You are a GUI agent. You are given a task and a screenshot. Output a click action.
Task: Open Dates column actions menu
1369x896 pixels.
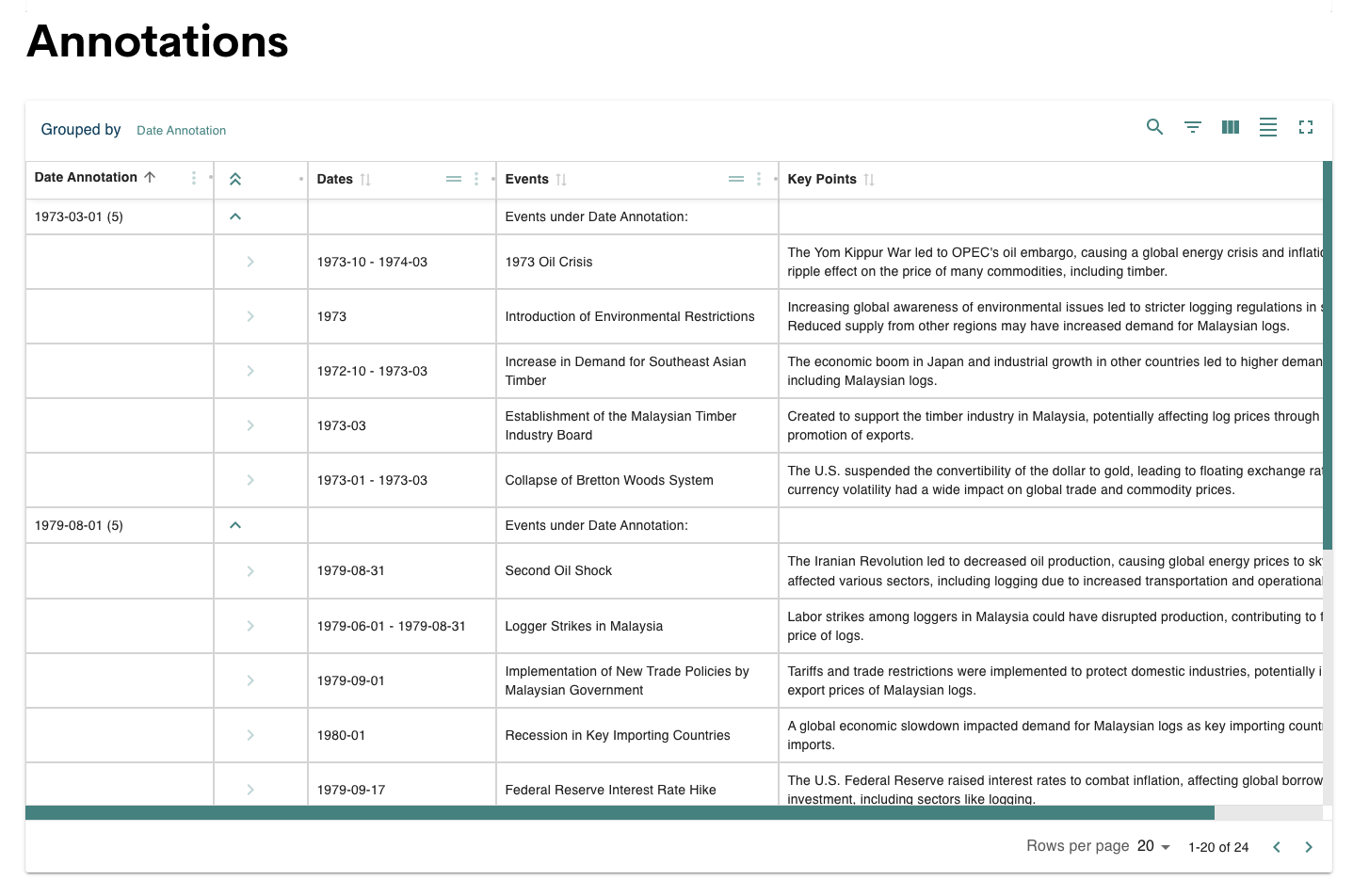point(476,179)
